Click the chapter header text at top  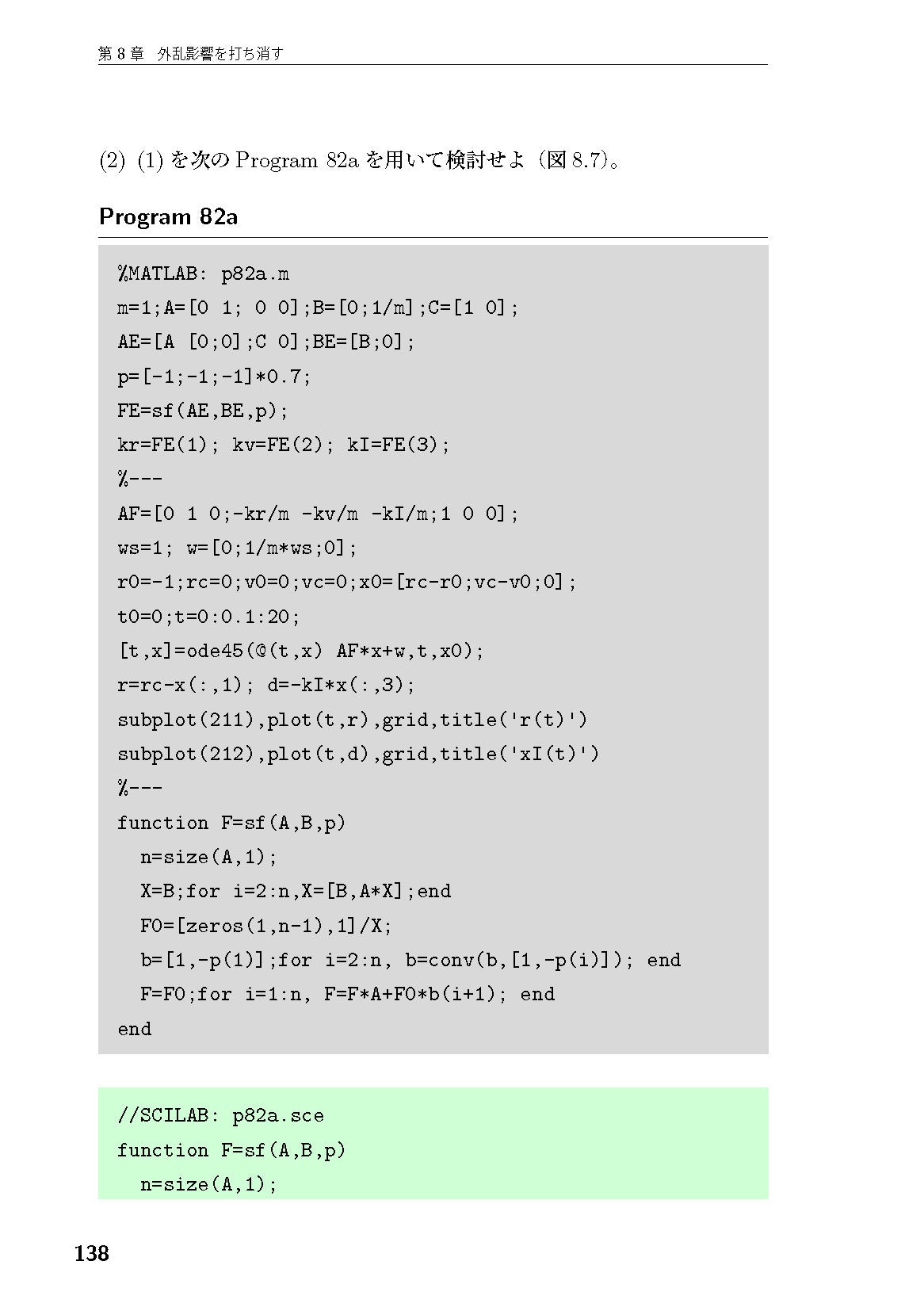(x=190, y=54)
